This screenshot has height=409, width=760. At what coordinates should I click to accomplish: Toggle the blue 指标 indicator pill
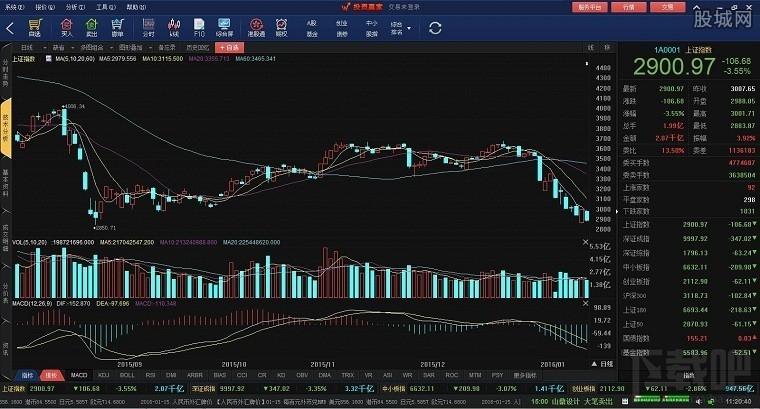[27, 375]
